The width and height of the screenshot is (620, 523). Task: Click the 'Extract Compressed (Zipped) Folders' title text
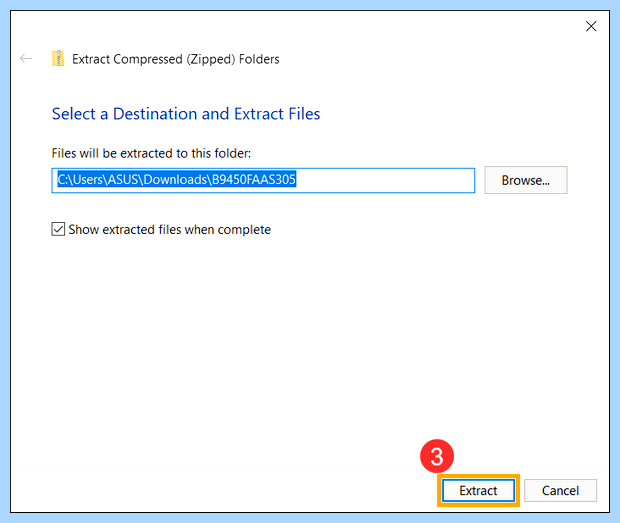(176, 59)
